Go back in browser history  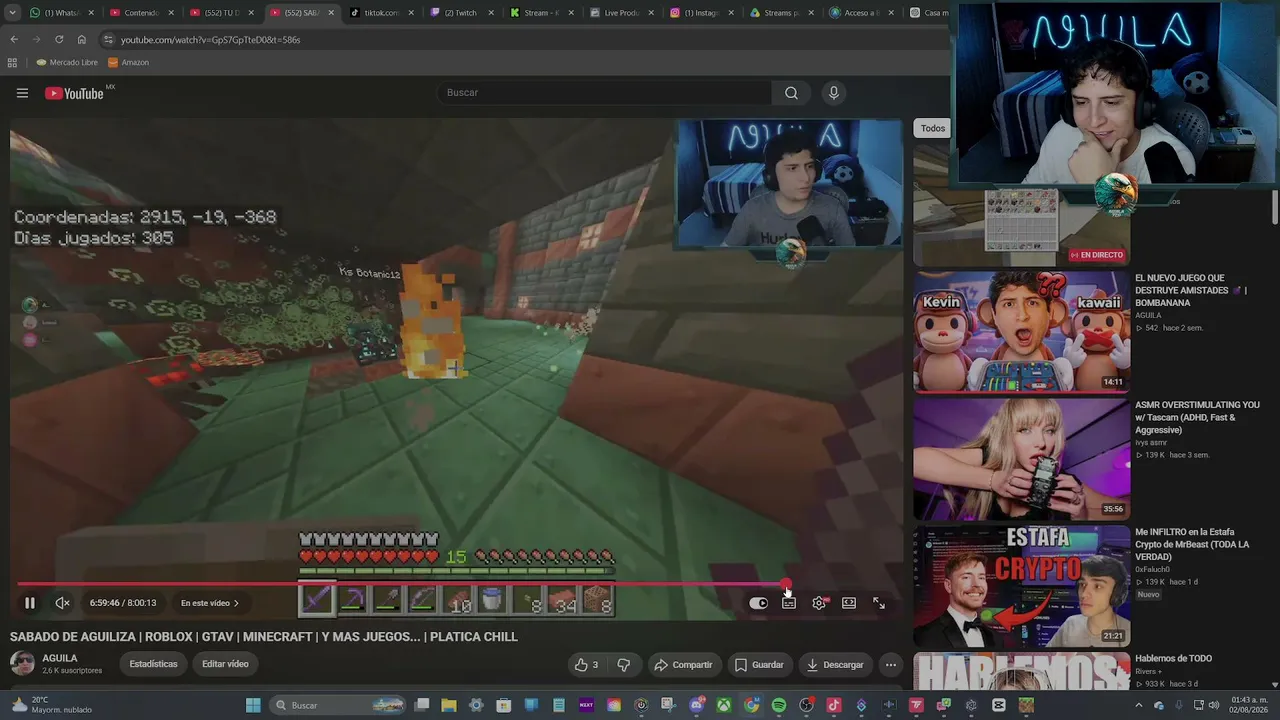(14, 40)
